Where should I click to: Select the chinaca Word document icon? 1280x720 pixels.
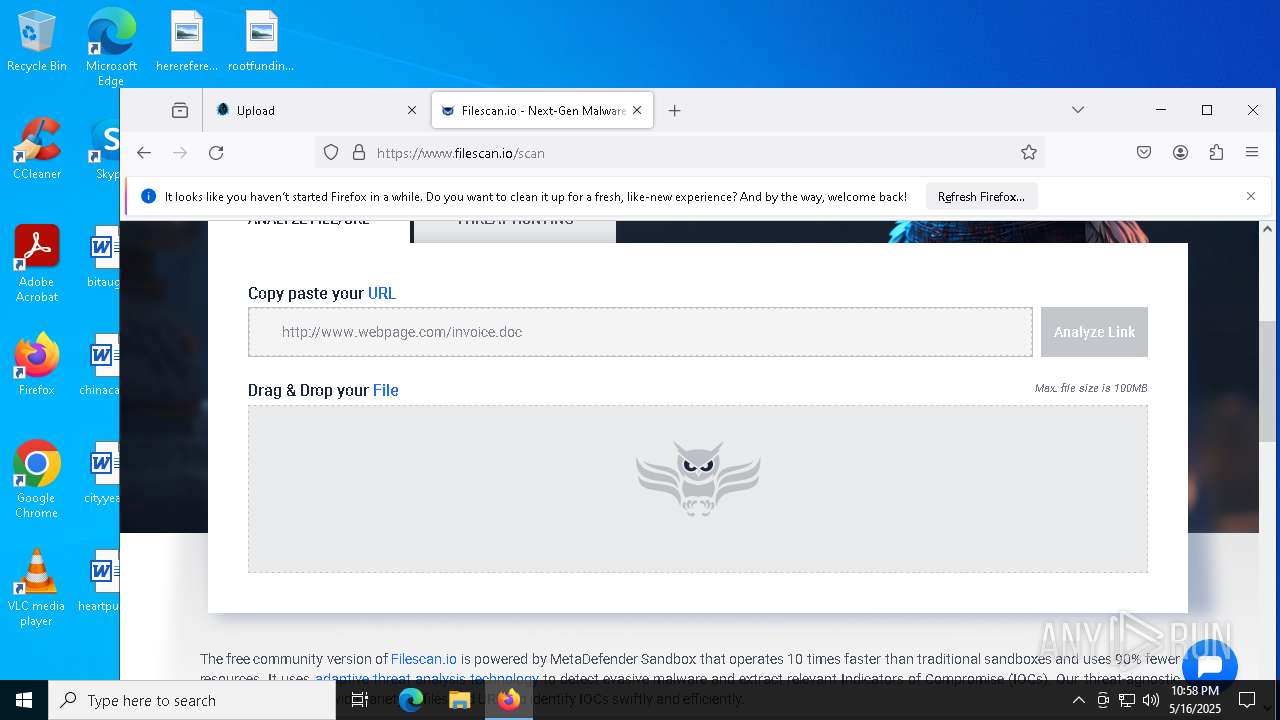pyautogui.click(x=101, y=365)
